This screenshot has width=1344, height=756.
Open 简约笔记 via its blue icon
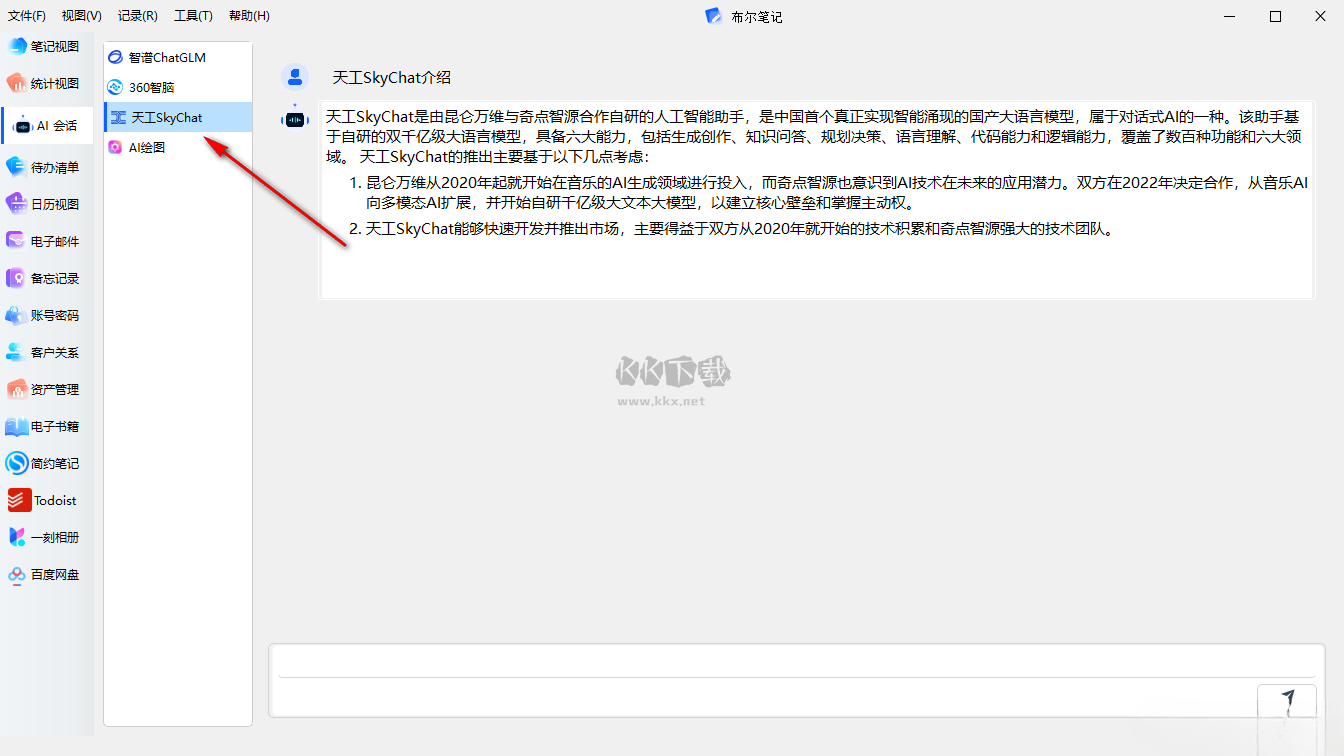17,463
